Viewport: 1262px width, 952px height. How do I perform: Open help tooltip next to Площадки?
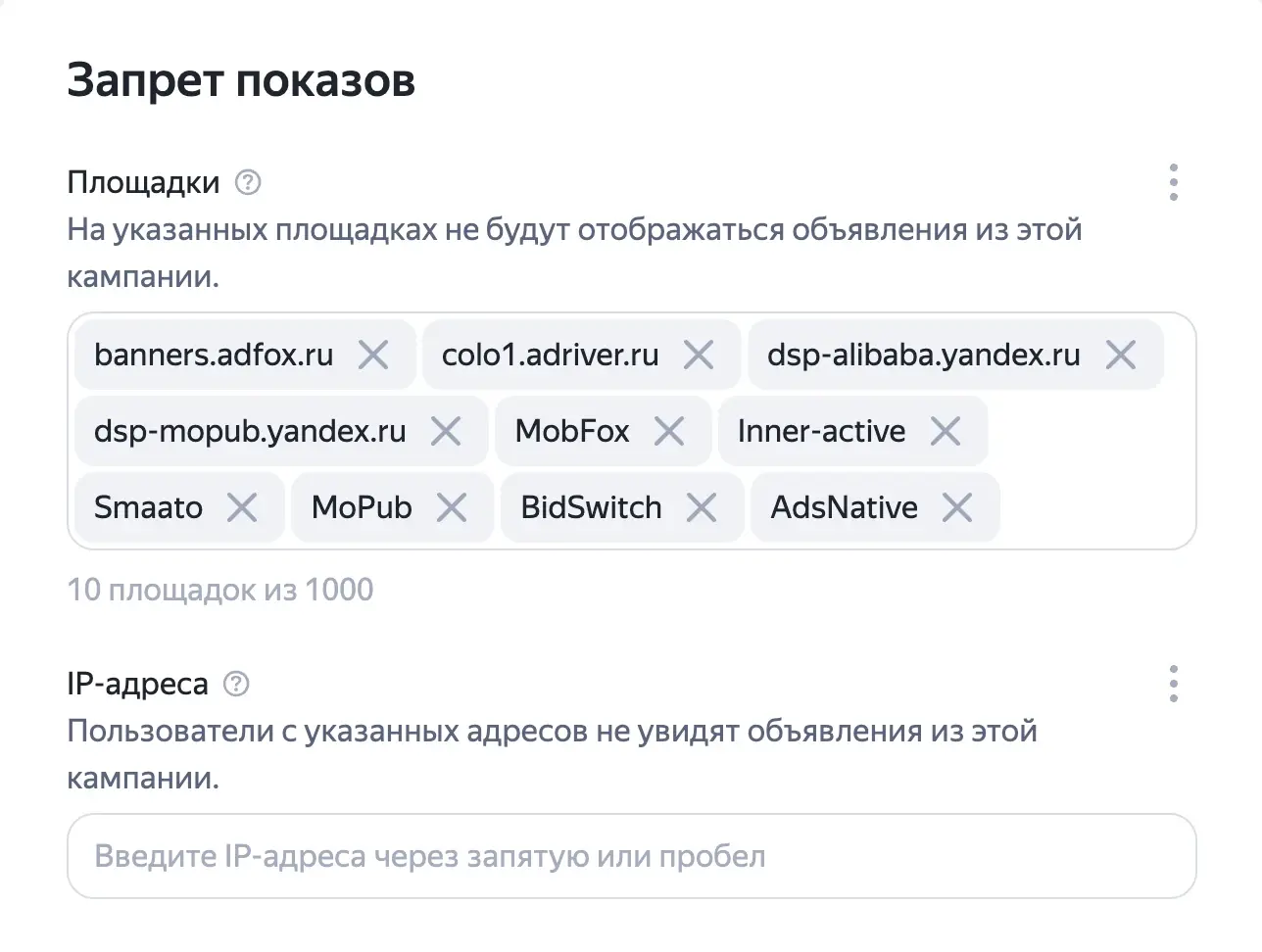248,182
